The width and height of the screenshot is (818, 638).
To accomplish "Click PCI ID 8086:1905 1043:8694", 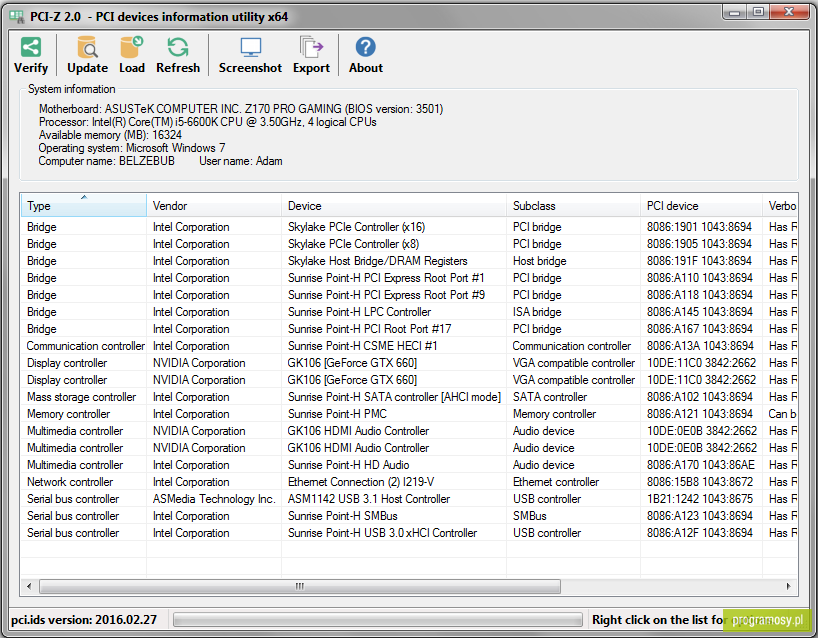I will (700, 244).
